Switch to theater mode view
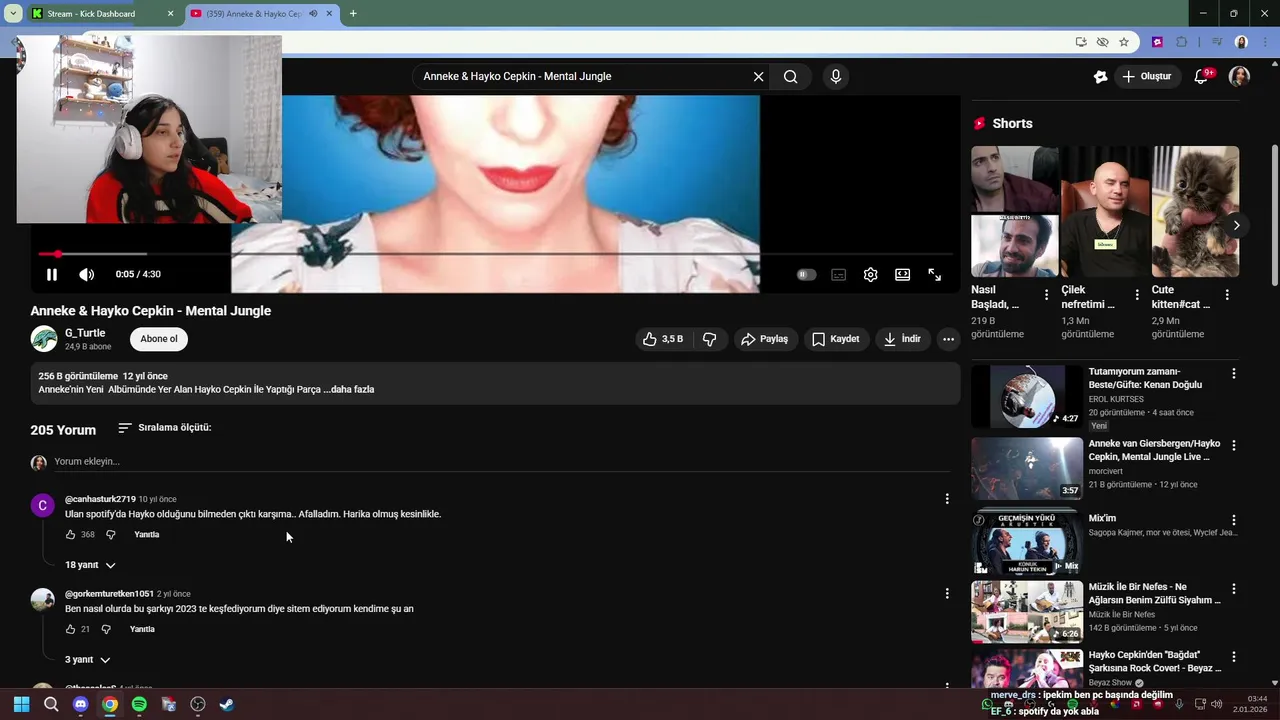The height and width of the screenshot is (720, 1280). [x=903, y=274]
